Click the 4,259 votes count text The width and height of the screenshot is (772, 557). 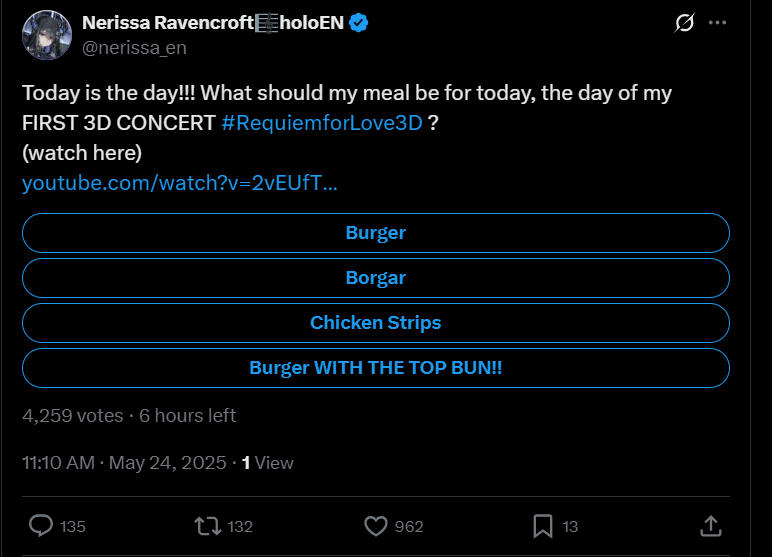(x=73, y=415)
